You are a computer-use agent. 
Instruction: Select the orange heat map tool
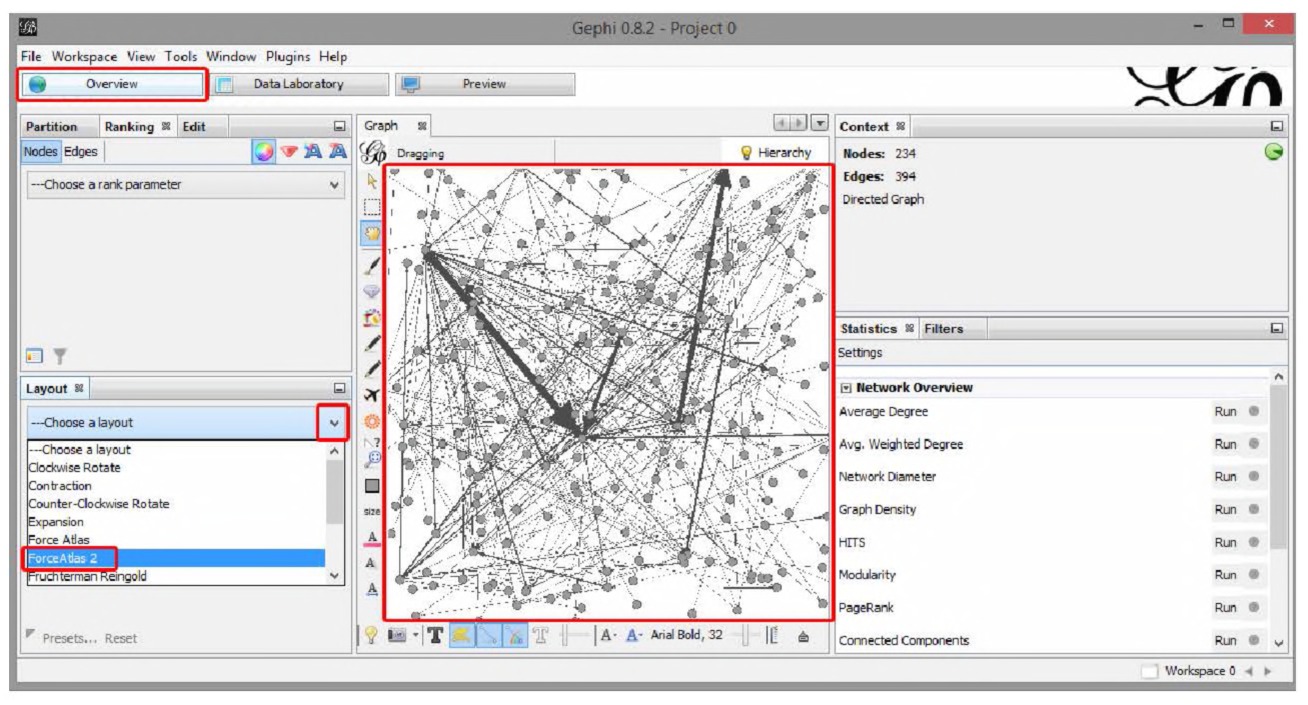[x=372, y=420]
